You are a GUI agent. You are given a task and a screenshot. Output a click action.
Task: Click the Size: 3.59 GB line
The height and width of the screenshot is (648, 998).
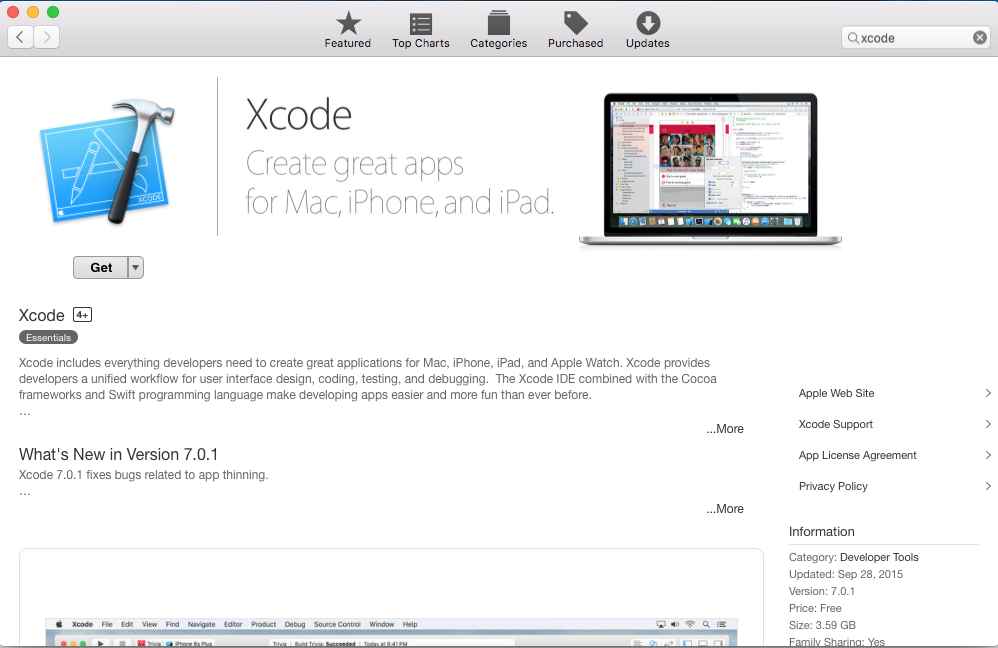(x=822, y=625)
